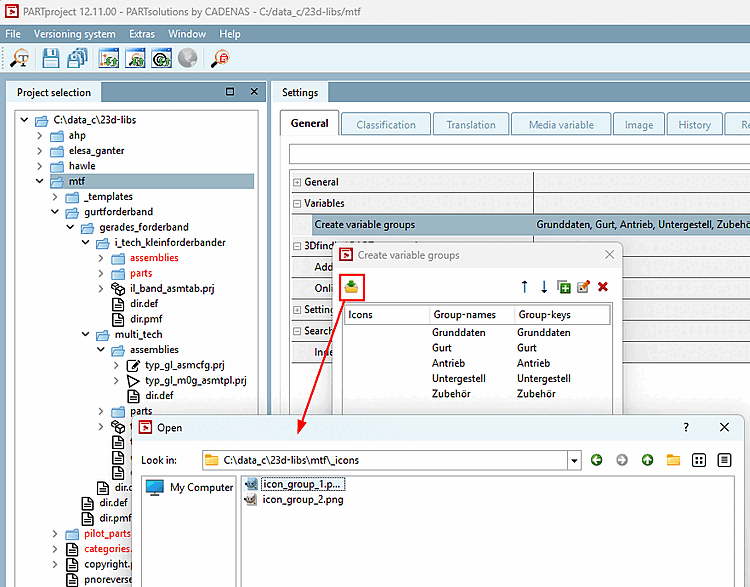Select file icon_group_1.p...
Image resolution: width=750 pixels, height=587 pixels.
[x=303, y=485]
